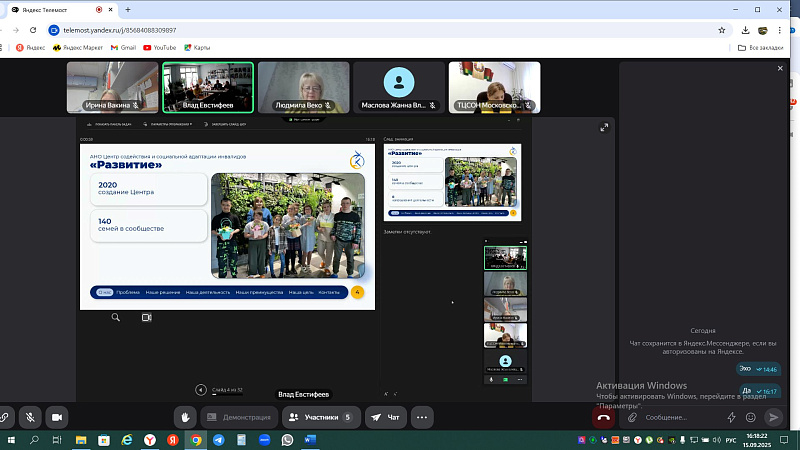
Task: Open a new browser tab
Action: tap(128, 9)
